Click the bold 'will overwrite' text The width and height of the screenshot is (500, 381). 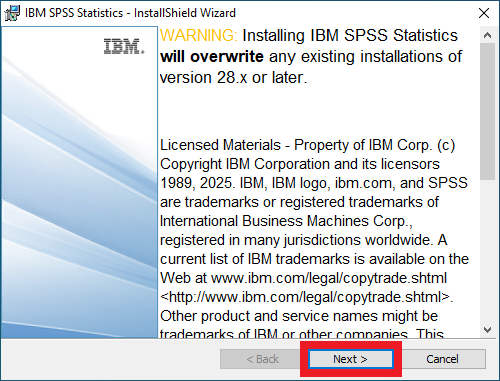212,56
